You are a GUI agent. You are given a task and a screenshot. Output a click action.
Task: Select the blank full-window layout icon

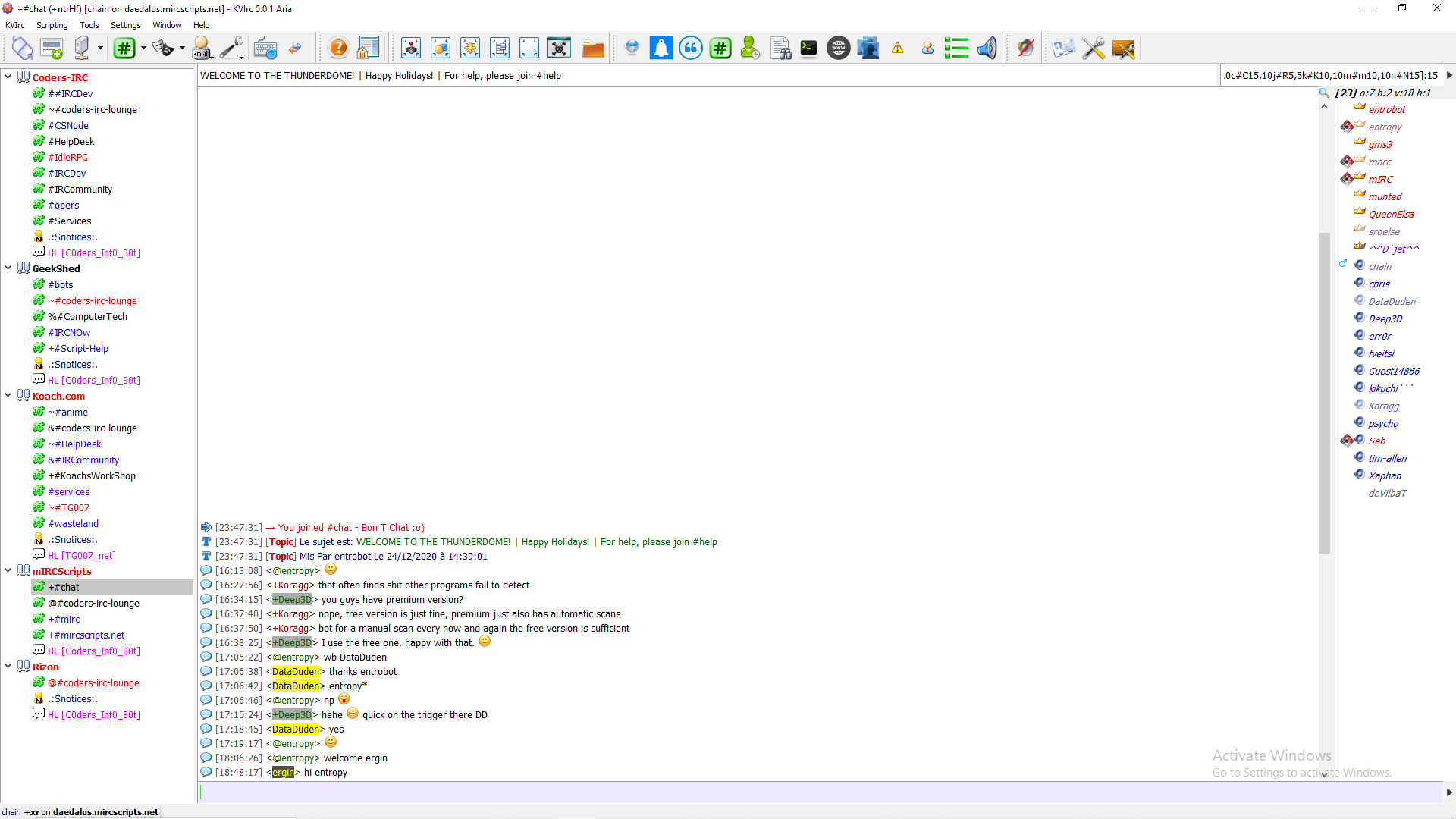[529, 49]
